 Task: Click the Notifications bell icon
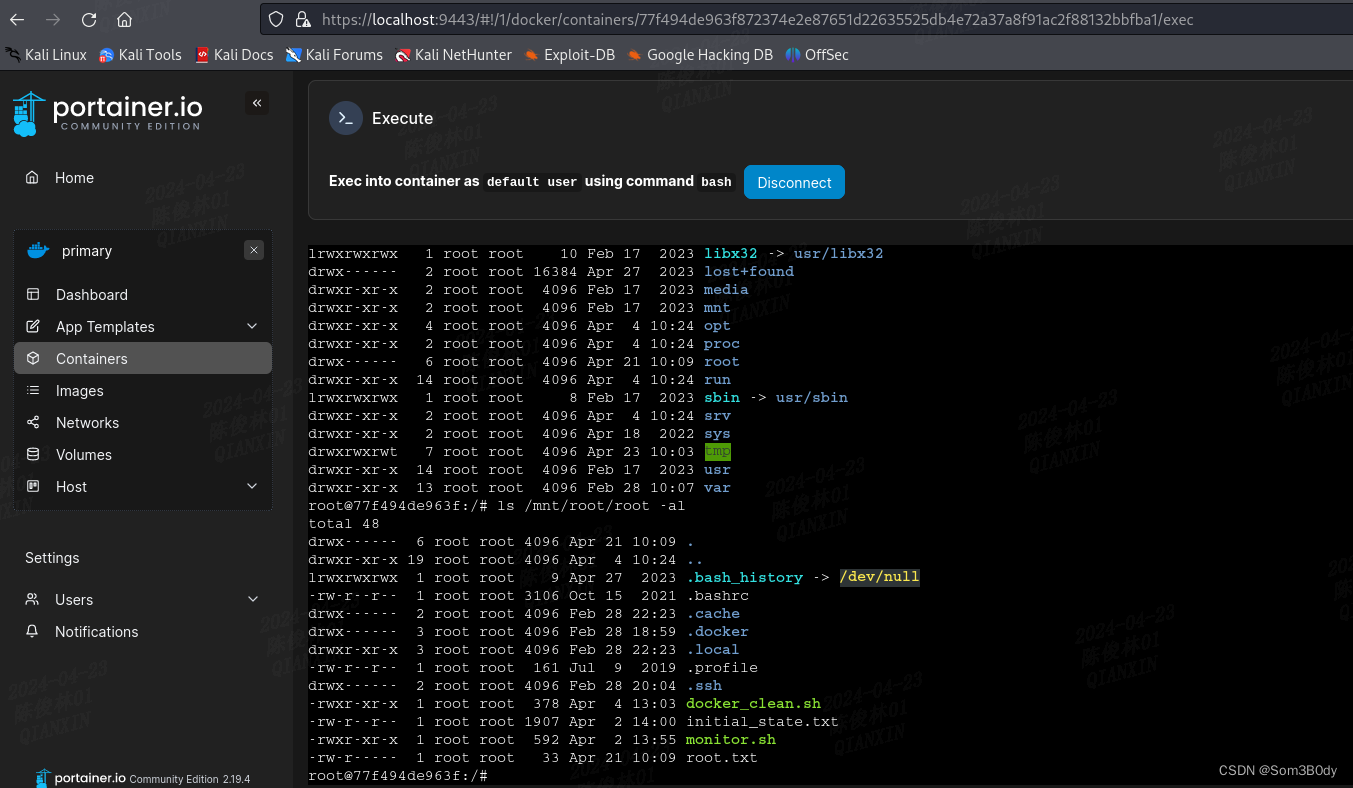(33, 632)
